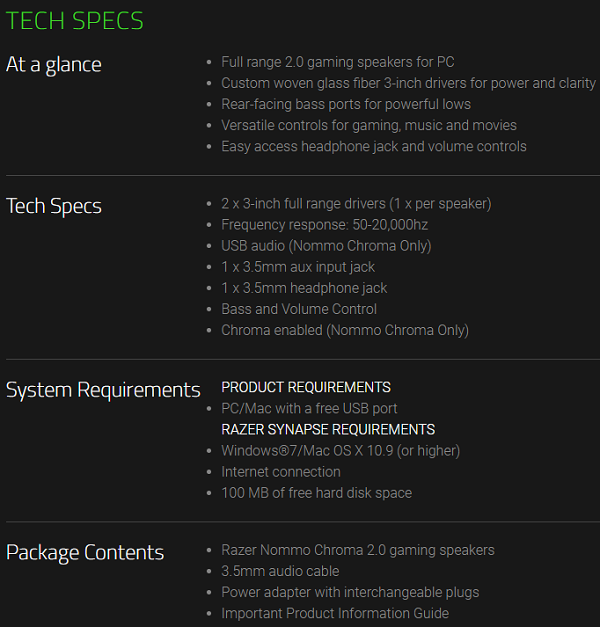Click the 'System Requirements' section title

pos(103,390)
